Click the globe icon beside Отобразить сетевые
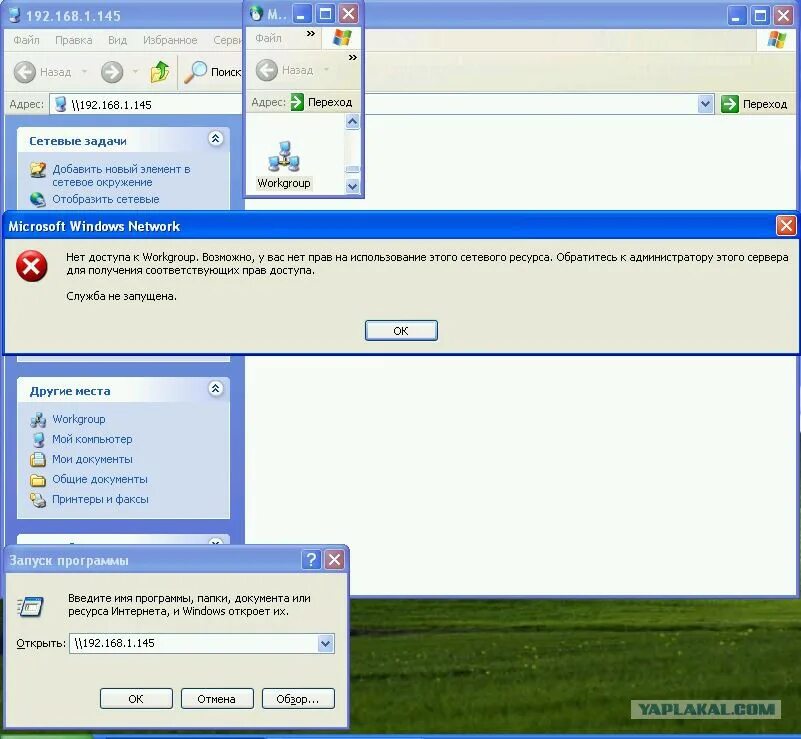 [38, 200]
